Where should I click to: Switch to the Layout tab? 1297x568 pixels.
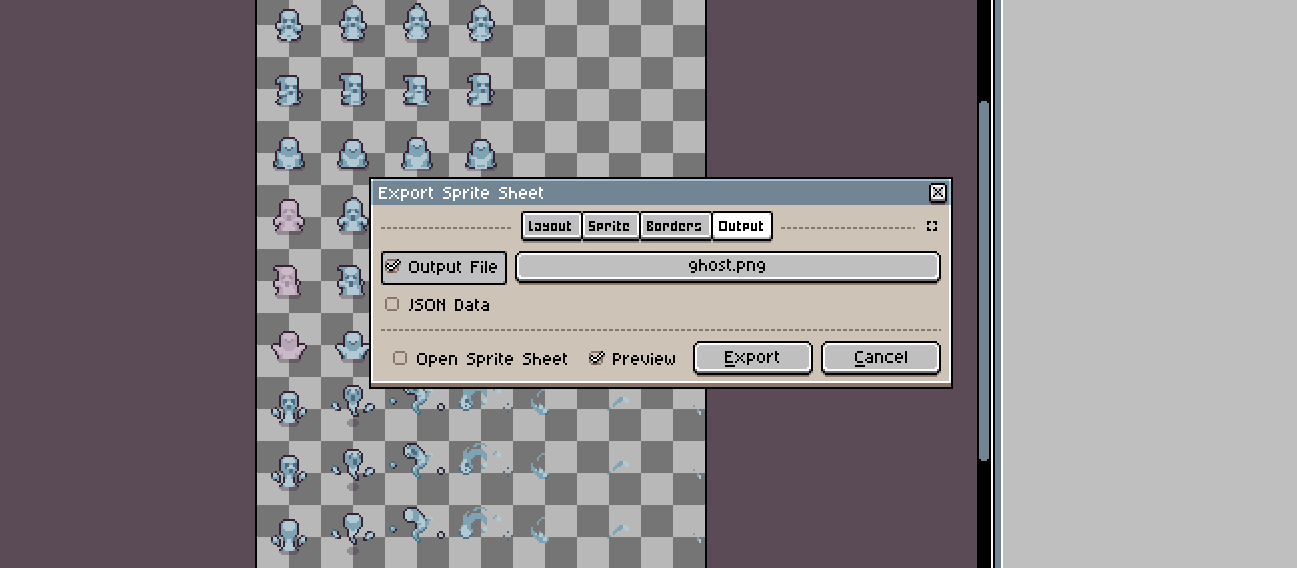(550, 226)
